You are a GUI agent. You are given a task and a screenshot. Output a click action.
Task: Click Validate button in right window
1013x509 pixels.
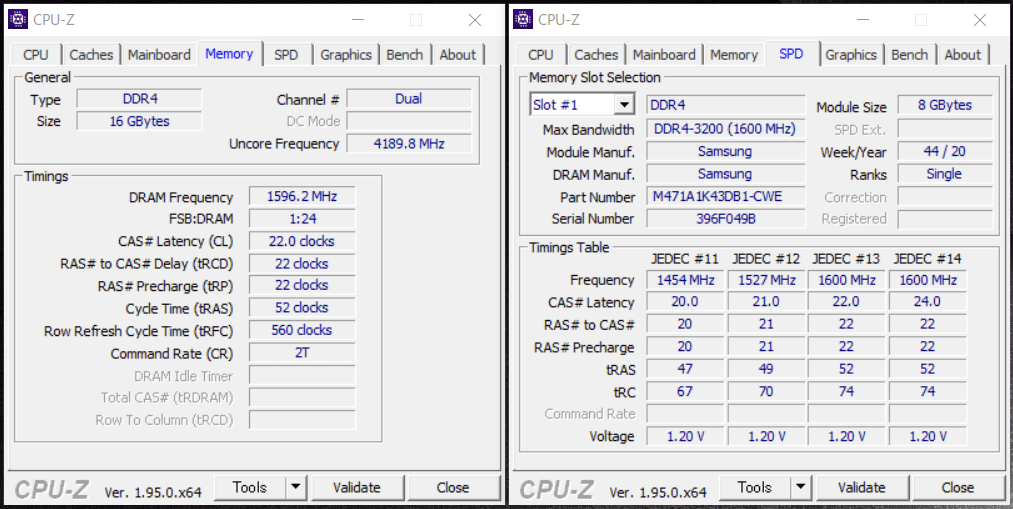[x=862, y=488]
